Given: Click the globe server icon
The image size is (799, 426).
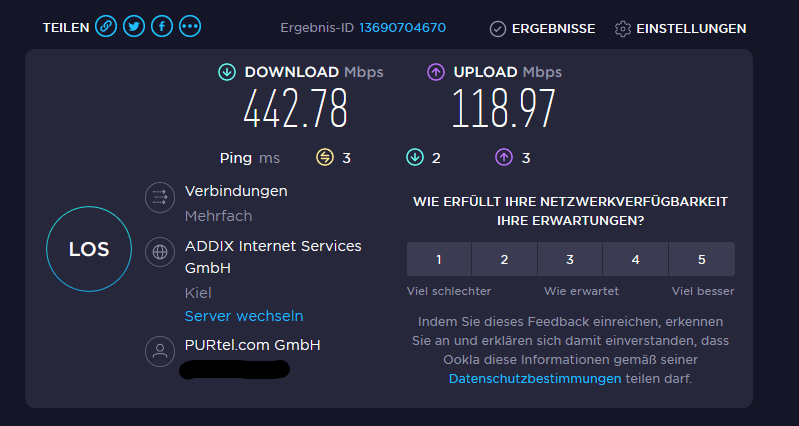Looking at the screenshot, I should 160,252.
